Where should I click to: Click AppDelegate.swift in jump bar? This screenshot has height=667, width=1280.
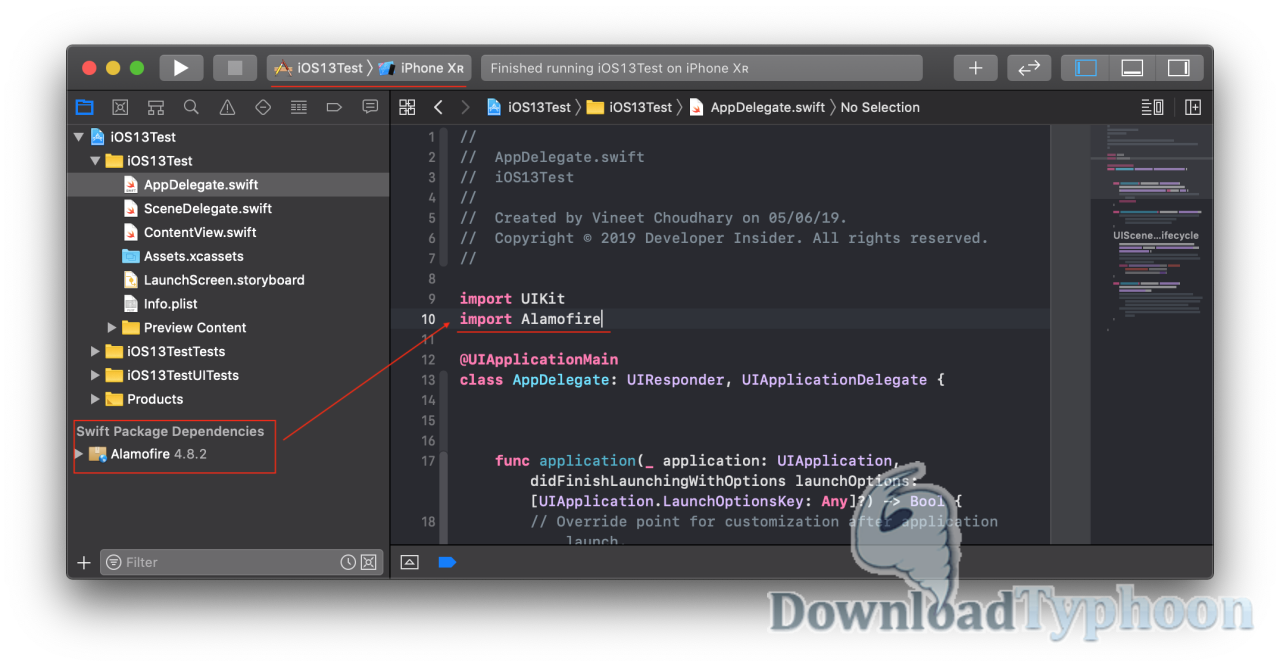point(757,107)
